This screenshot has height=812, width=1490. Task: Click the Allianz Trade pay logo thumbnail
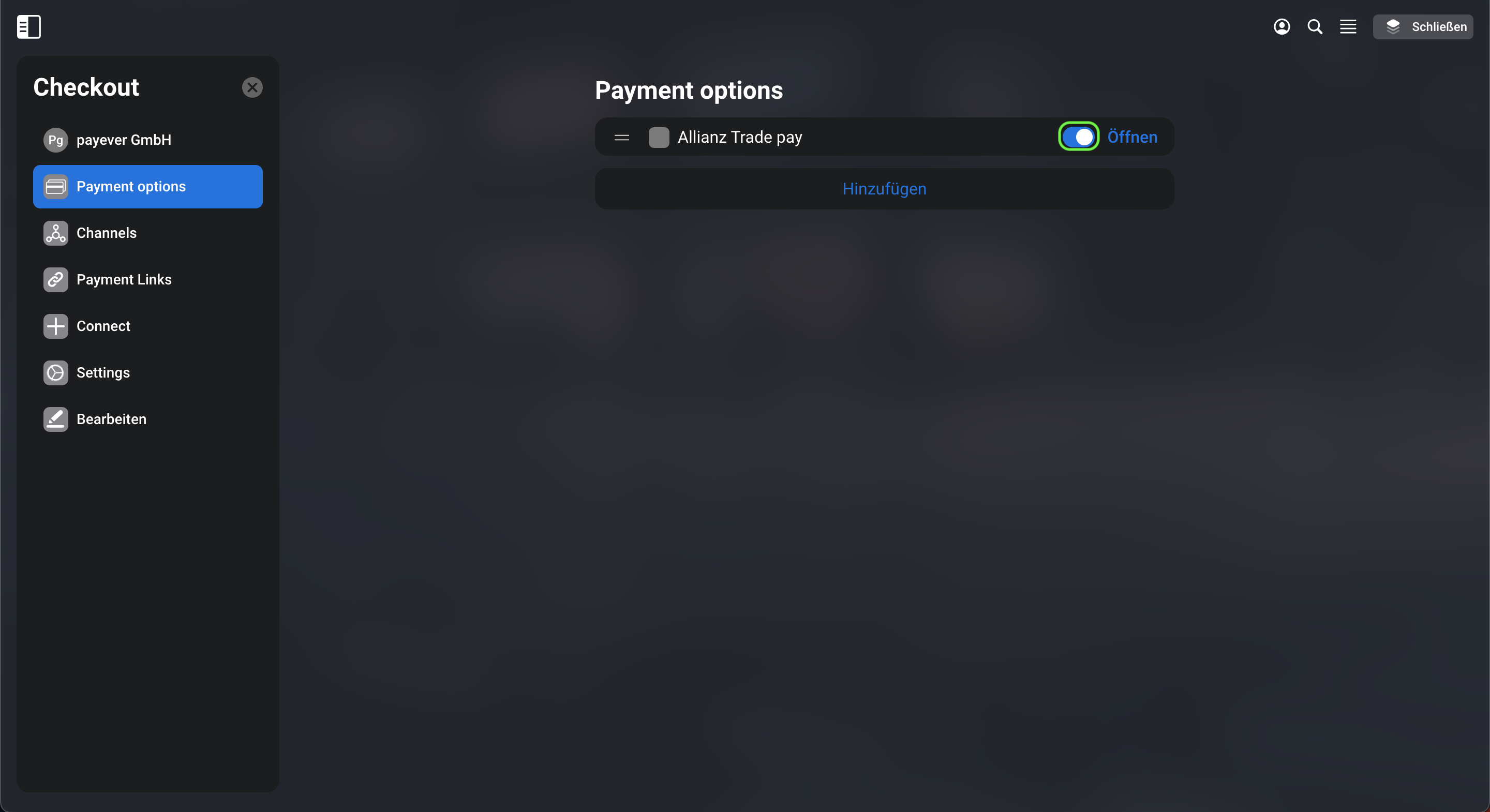coord(659,137)
